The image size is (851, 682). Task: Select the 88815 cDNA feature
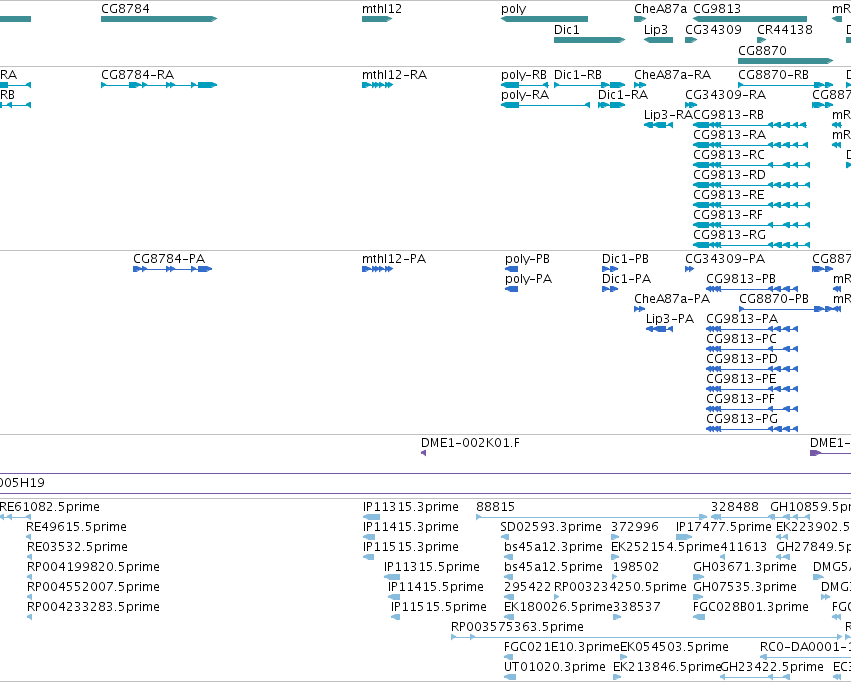[x=592, y=517]
